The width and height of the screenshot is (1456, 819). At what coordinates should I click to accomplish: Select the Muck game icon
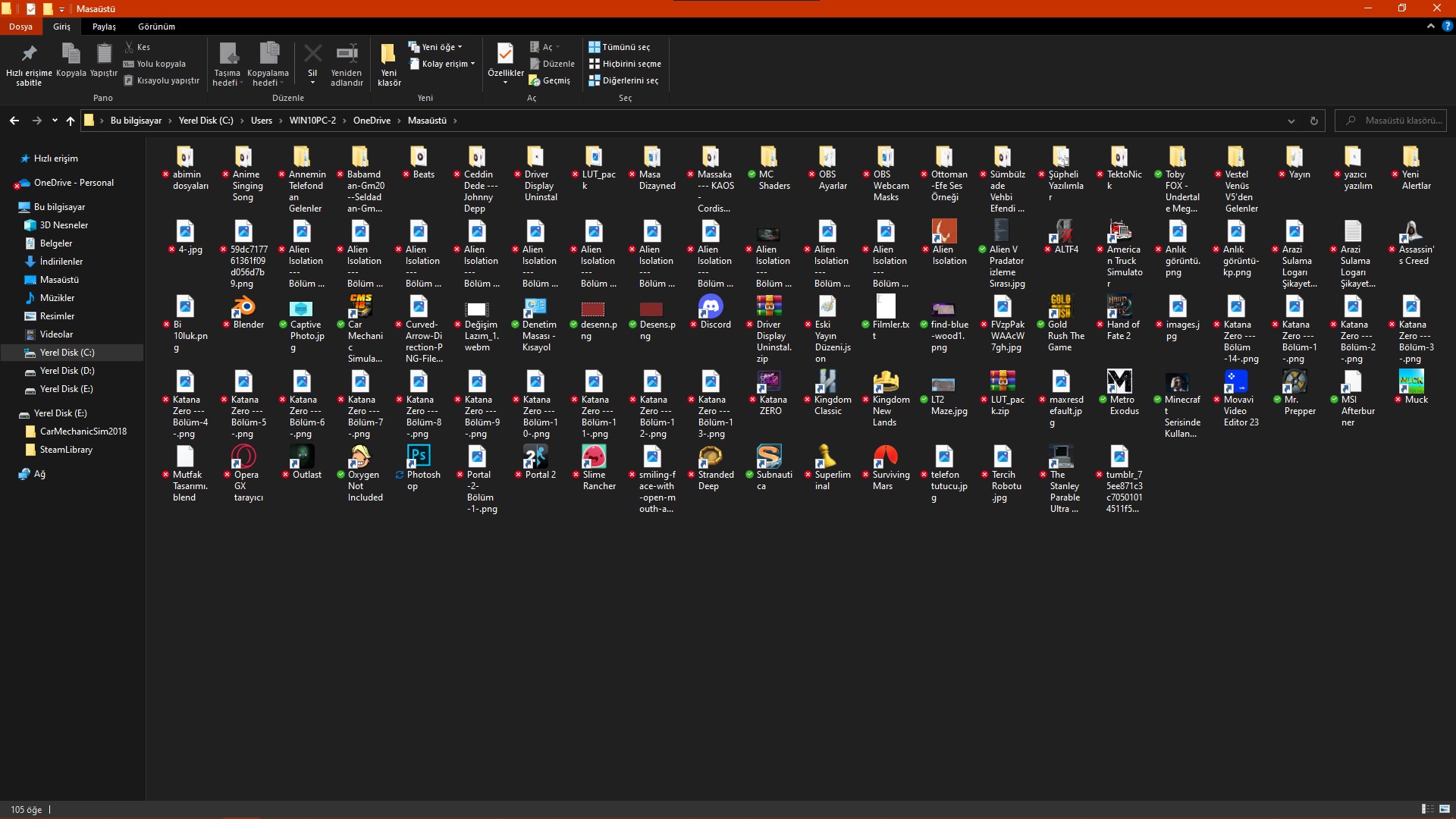pyautogui.click(x=1411, y=381)
